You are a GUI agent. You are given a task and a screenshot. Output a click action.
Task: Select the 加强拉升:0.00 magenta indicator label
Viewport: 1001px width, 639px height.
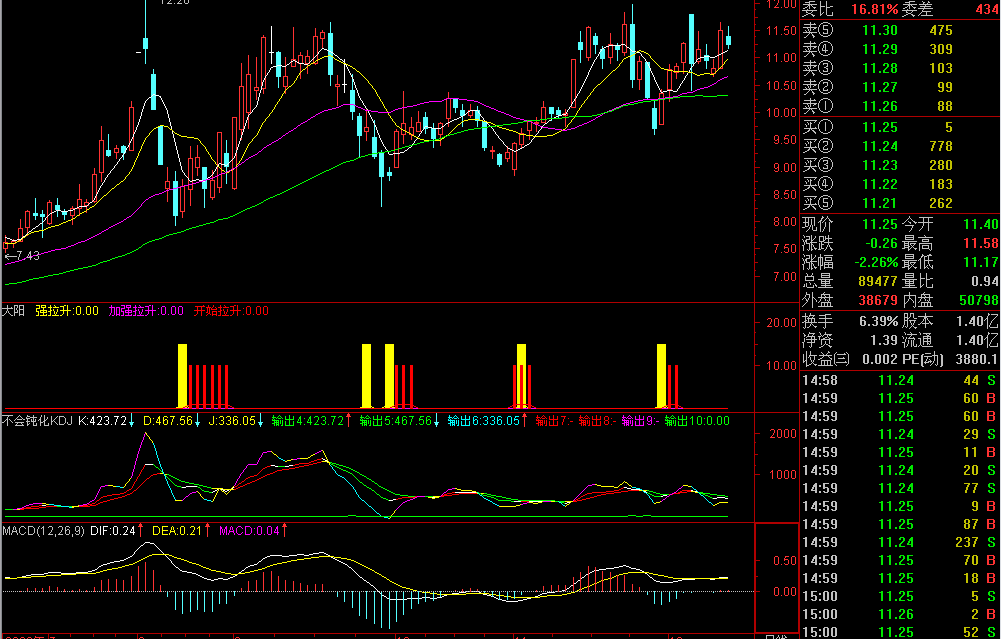coord(146,311)
